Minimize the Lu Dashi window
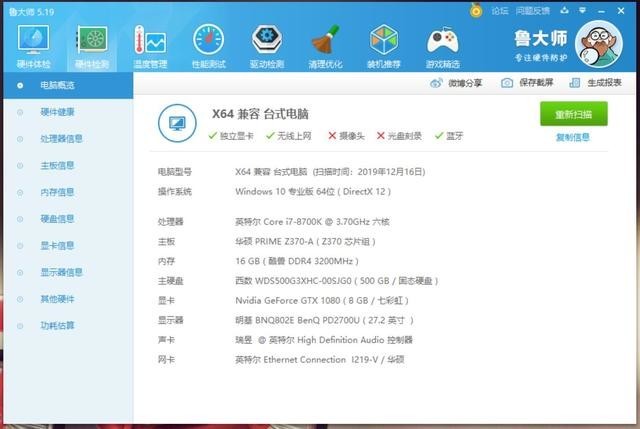This screenshot has width=640, height=429. pyautogui.click(x=601, y=11)
